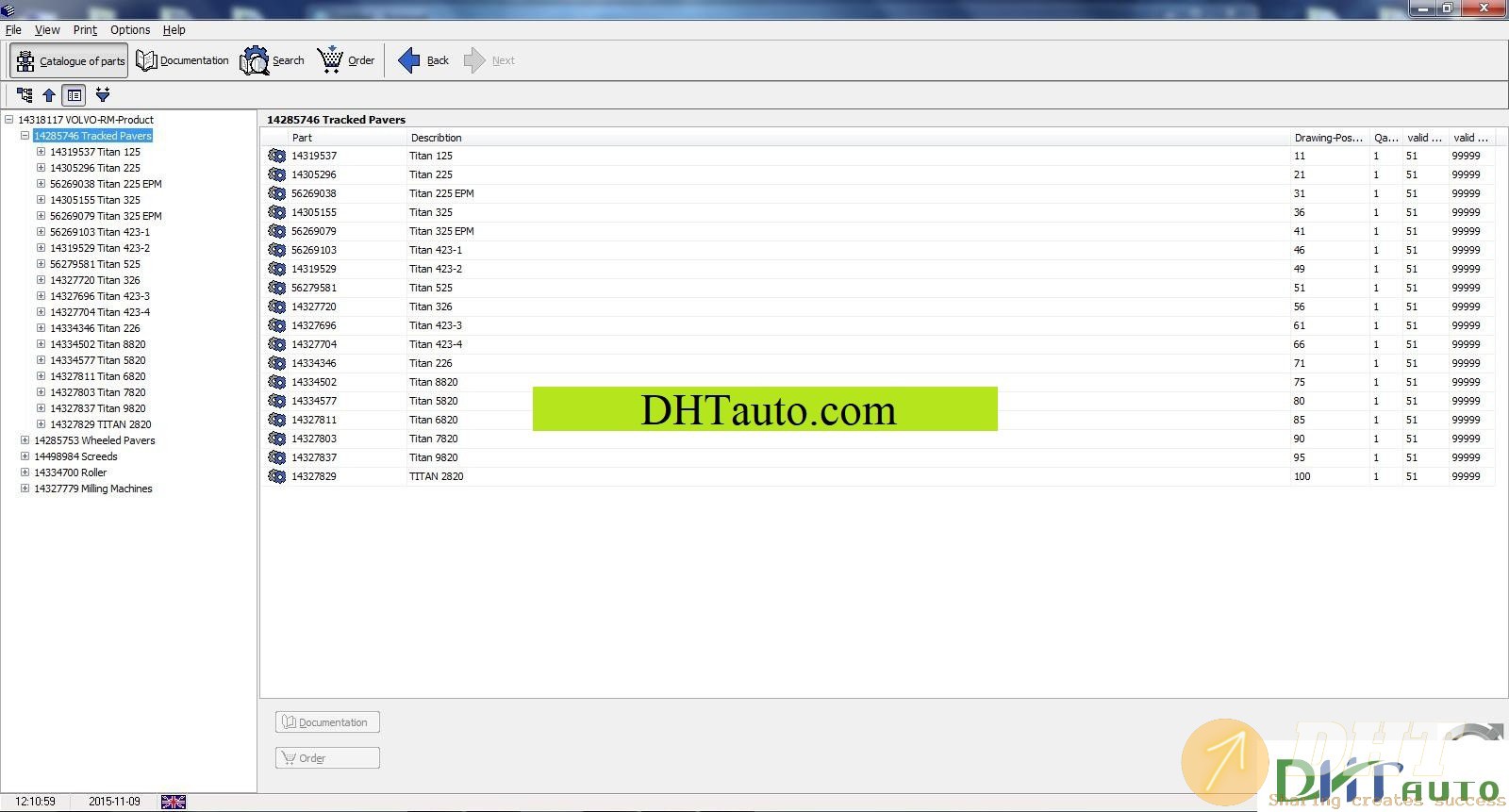Click the down-arrow basket icon in secondary toolbar

pyautogui.click(x=103, y=95)
